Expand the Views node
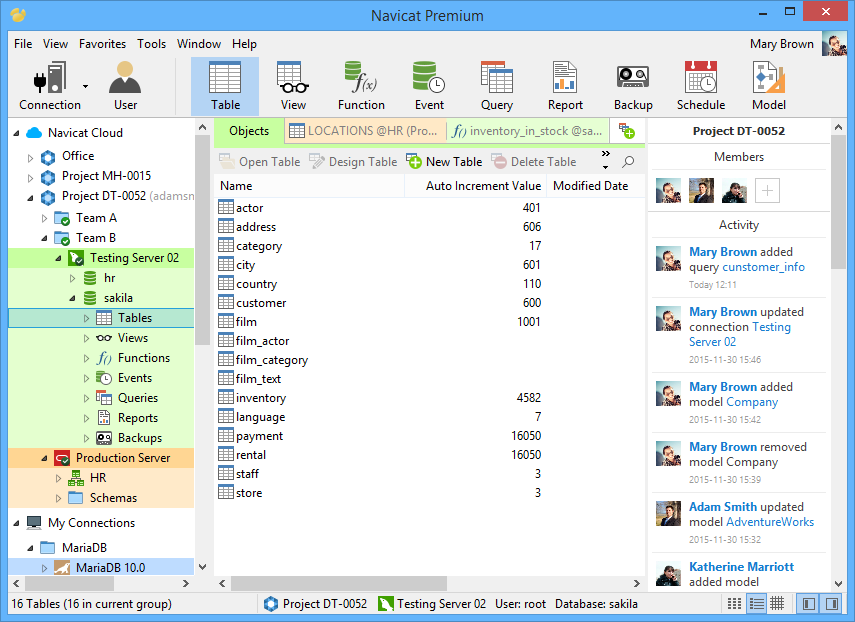The height and width of the screenshot is (622, 855). (x=87, y=338)
